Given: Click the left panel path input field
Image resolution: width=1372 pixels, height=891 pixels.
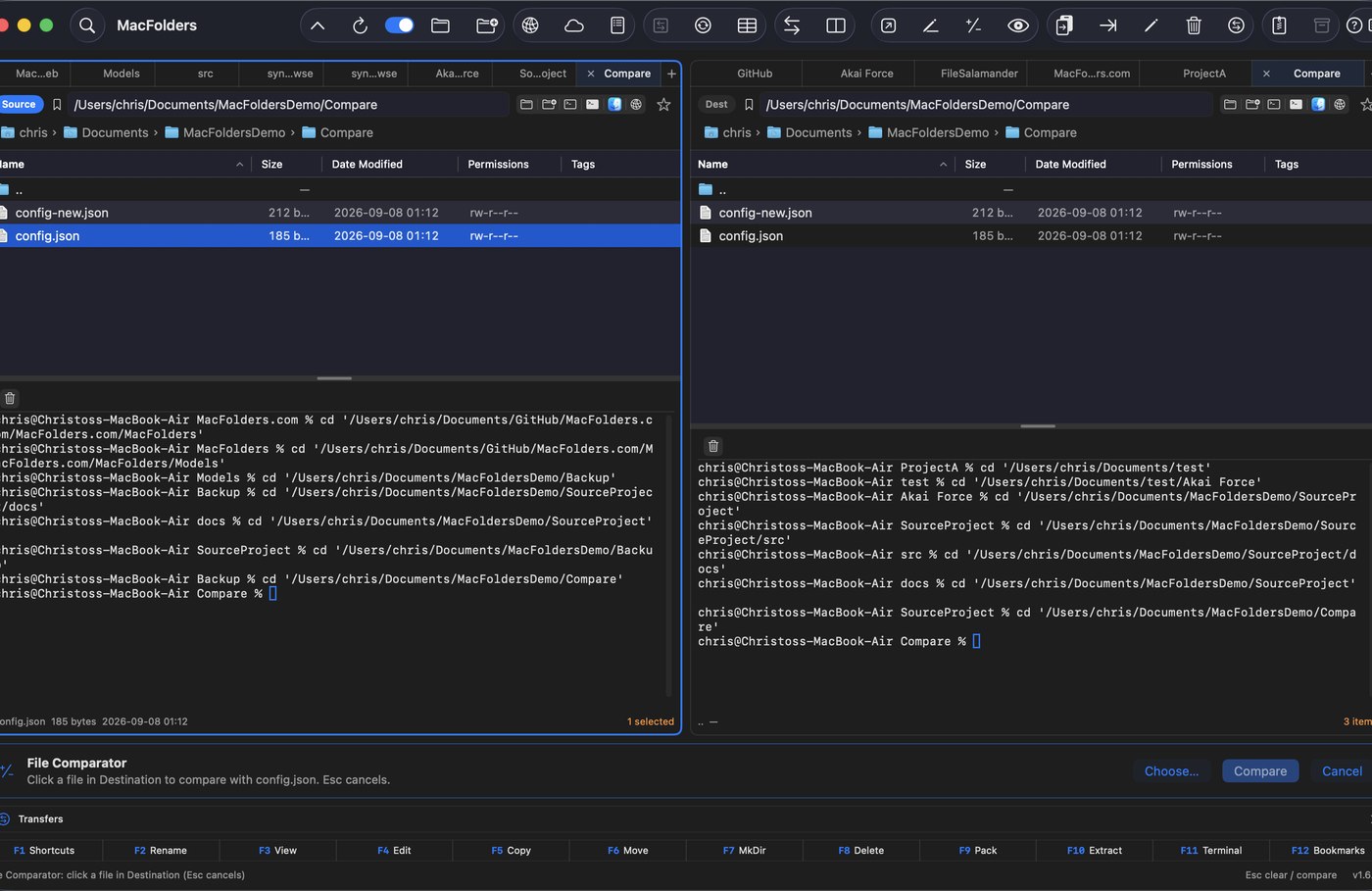Looking at the screenshot, I should [x=289, y=105].
